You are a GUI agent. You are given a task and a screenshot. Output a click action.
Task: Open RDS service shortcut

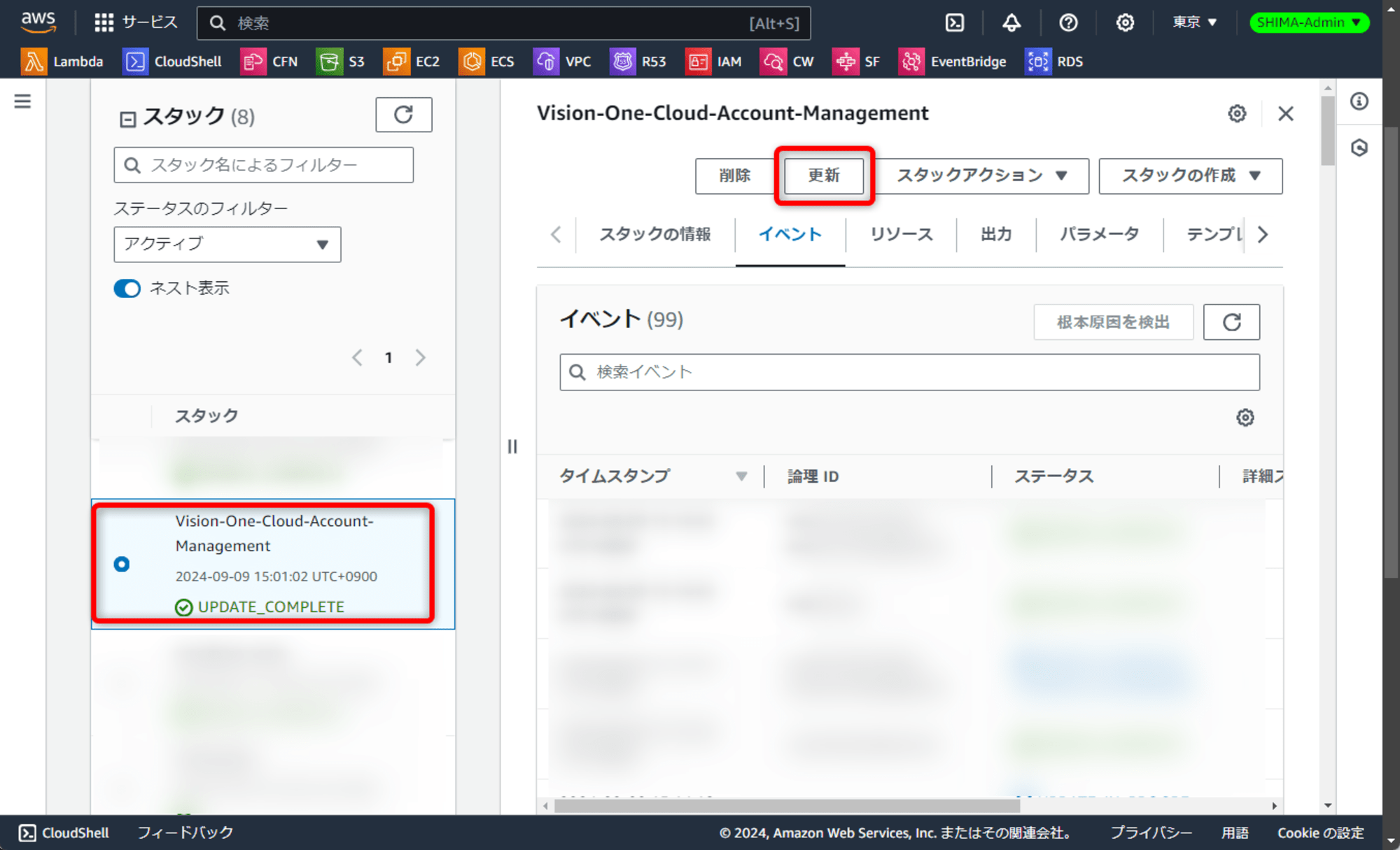tap(1054, 62)
